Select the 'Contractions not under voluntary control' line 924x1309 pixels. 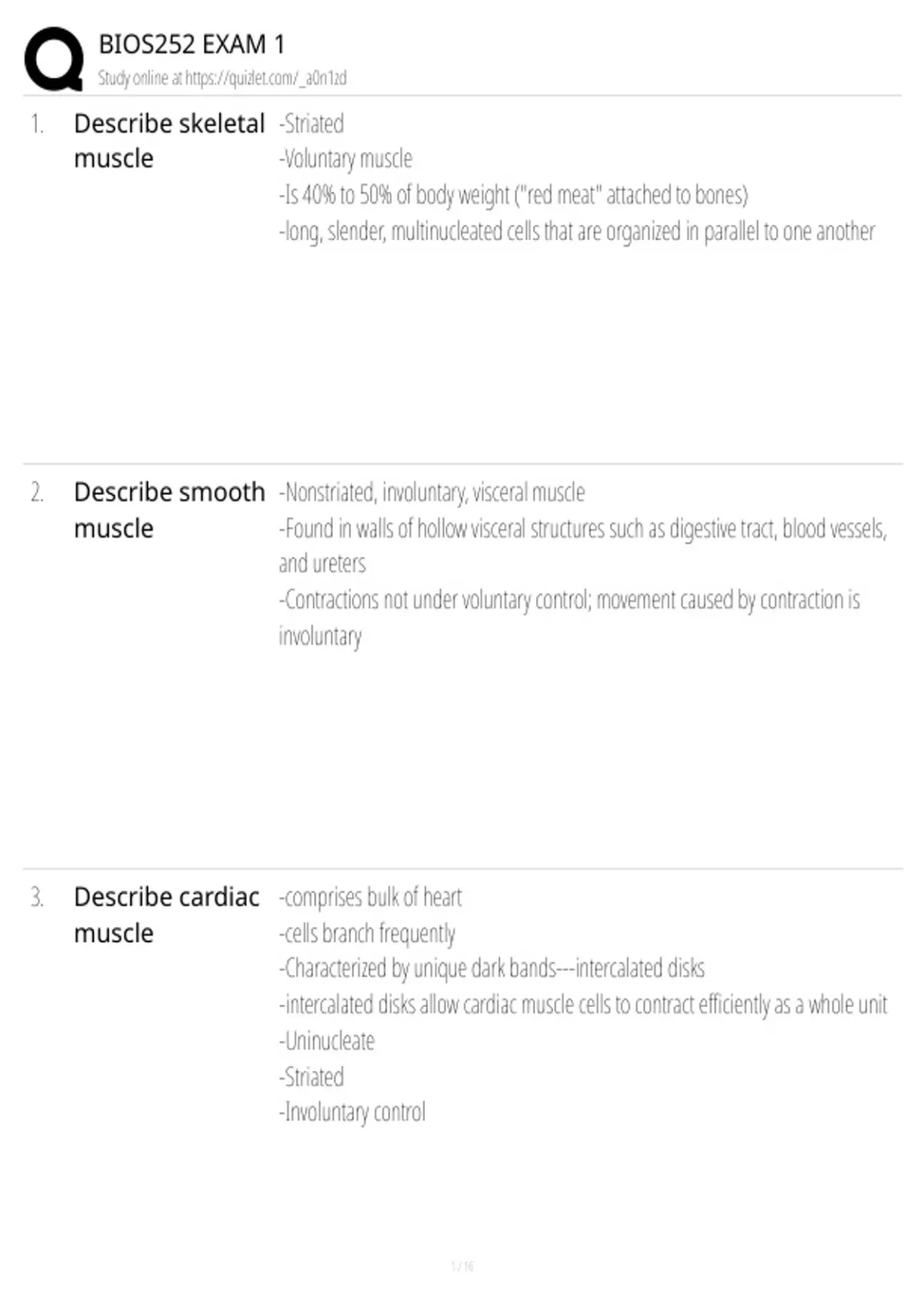coord(569,601)
